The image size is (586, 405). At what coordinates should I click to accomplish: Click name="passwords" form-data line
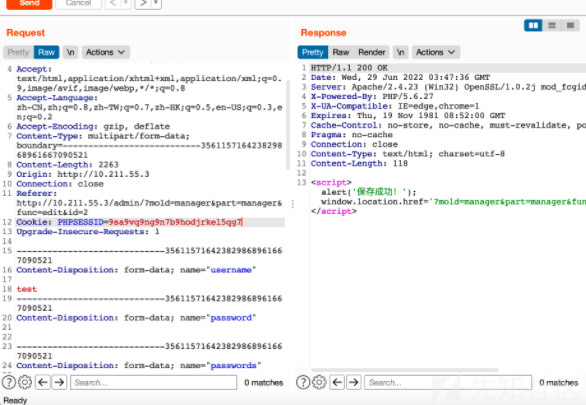(x=139, y=365)
